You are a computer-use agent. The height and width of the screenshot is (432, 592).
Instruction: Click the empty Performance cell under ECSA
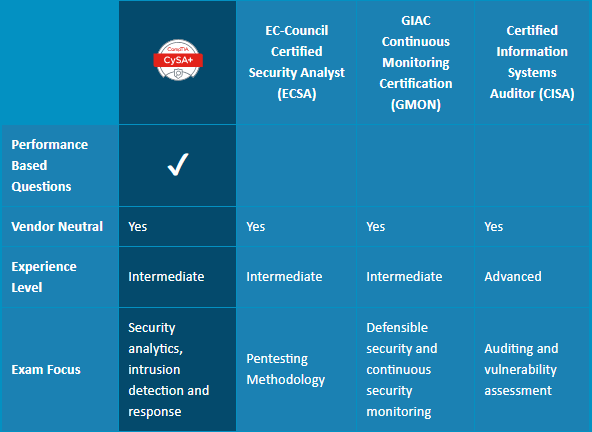[x=297, y=165]
